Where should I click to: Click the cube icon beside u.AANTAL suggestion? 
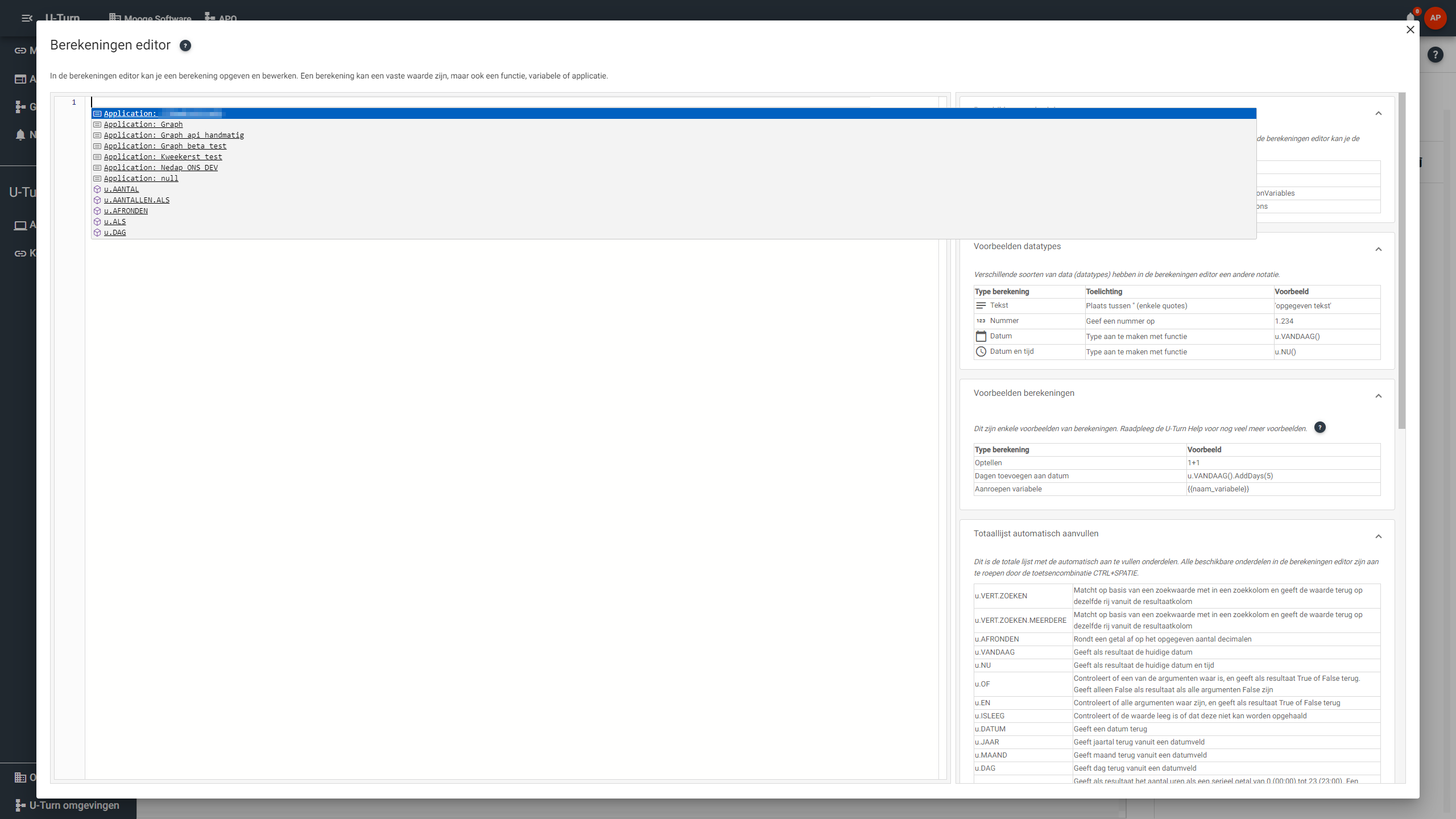point(97,189)
